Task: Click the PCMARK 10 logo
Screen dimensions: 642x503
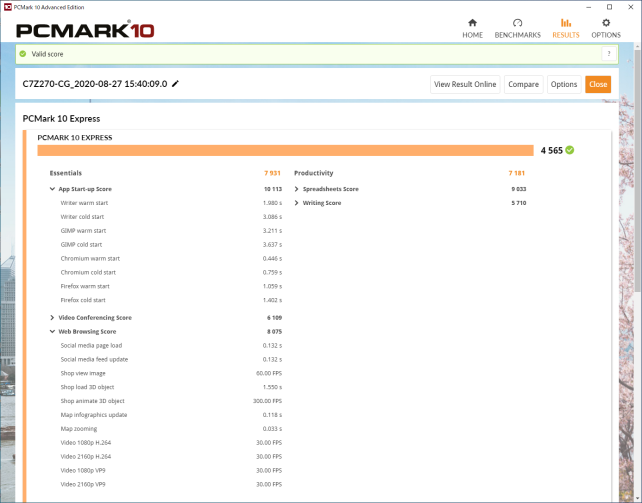Action: [x=85, y=30]
